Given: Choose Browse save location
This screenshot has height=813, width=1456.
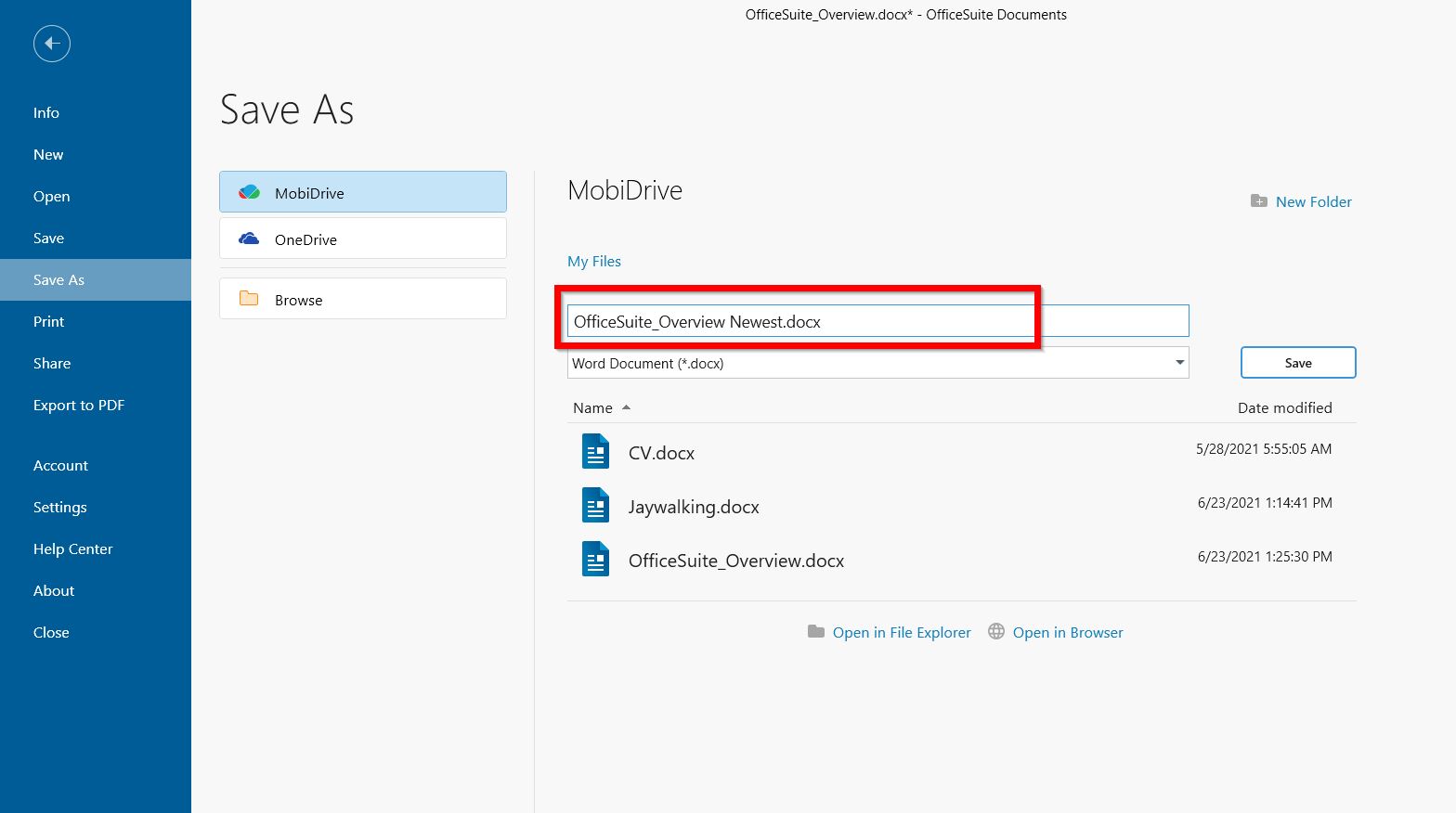Looking at the screenshot, I should coord(363,299).
